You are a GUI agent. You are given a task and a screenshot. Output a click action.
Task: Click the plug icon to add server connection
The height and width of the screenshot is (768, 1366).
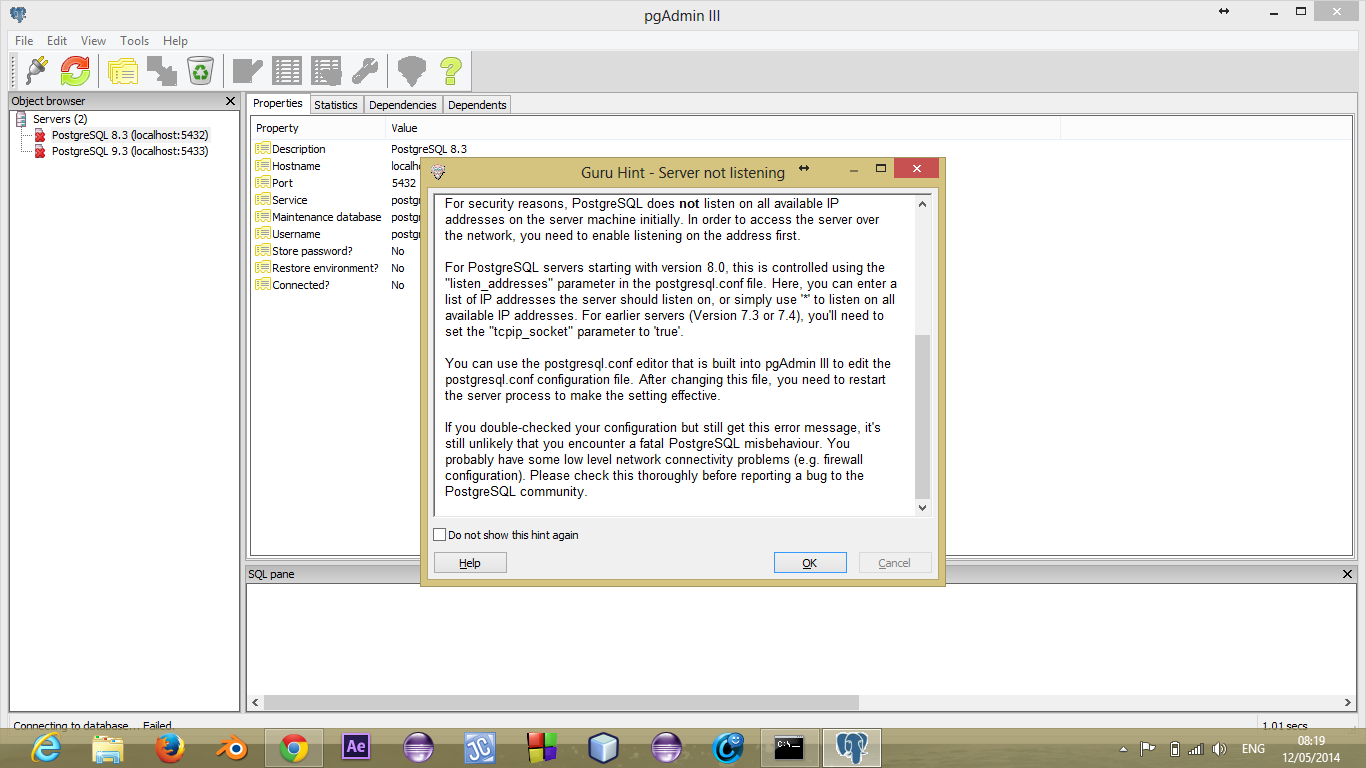[36, 71]
